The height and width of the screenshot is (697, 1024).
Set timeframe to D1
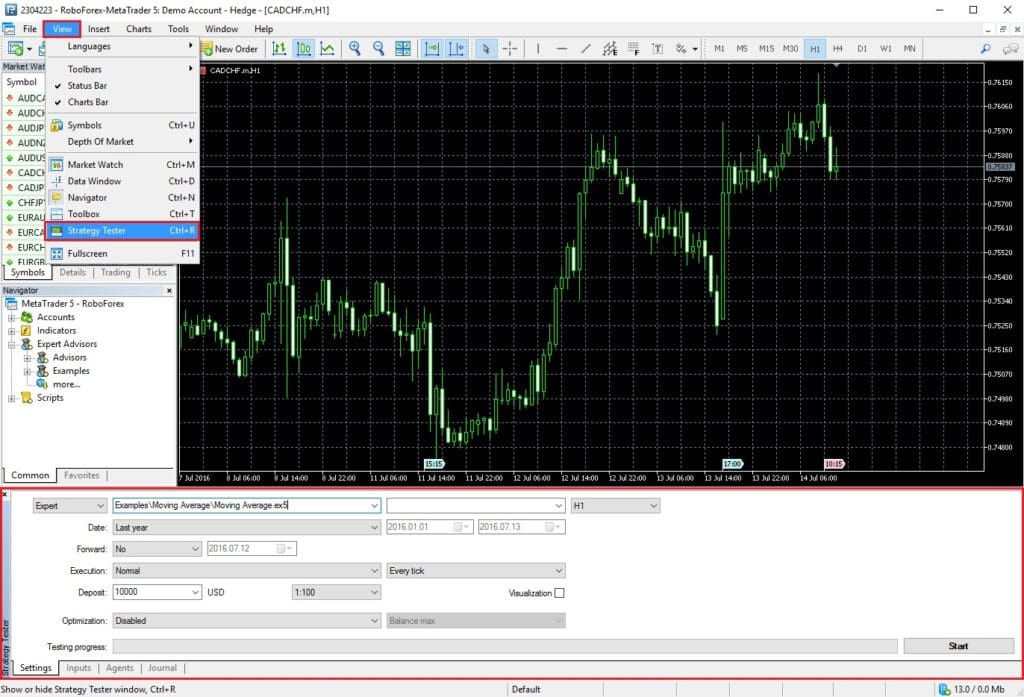pos(862,49)
